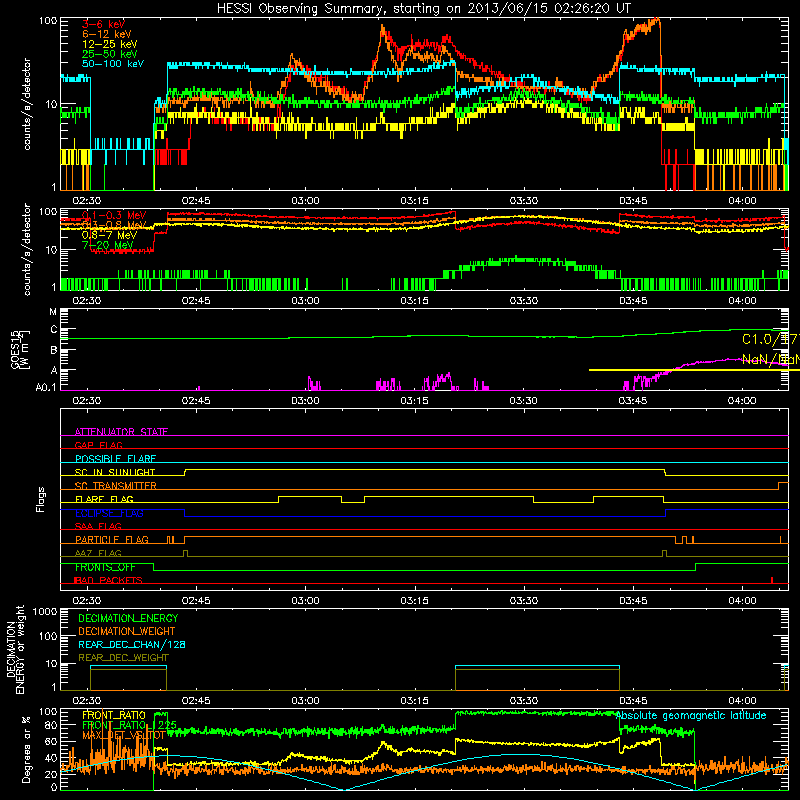This screenshot has height=800, width=800.
Task: Click the 'BAD_PACKETS' flag label
Action: (109, 580)
